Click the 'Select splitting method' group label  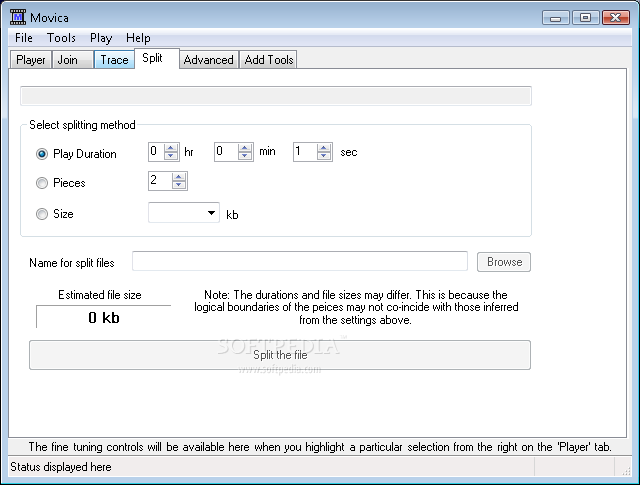click(x=82, y=125)
